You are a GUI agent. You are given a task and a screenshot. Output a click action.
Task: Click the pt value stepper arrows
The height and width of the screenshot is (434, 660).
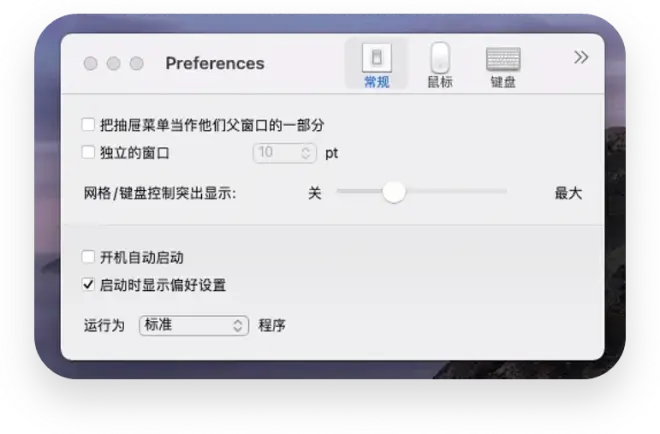coord(306,153)
